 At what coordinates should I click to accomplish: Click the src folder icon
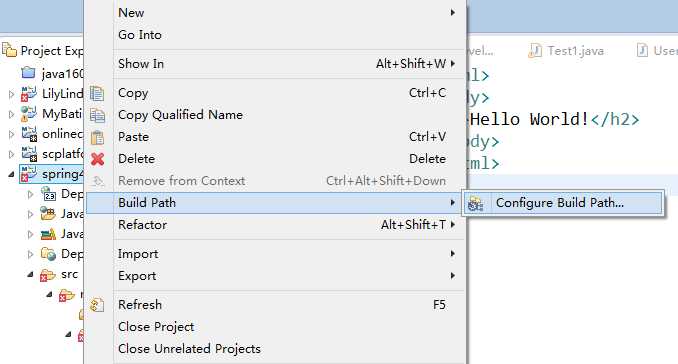48,275
